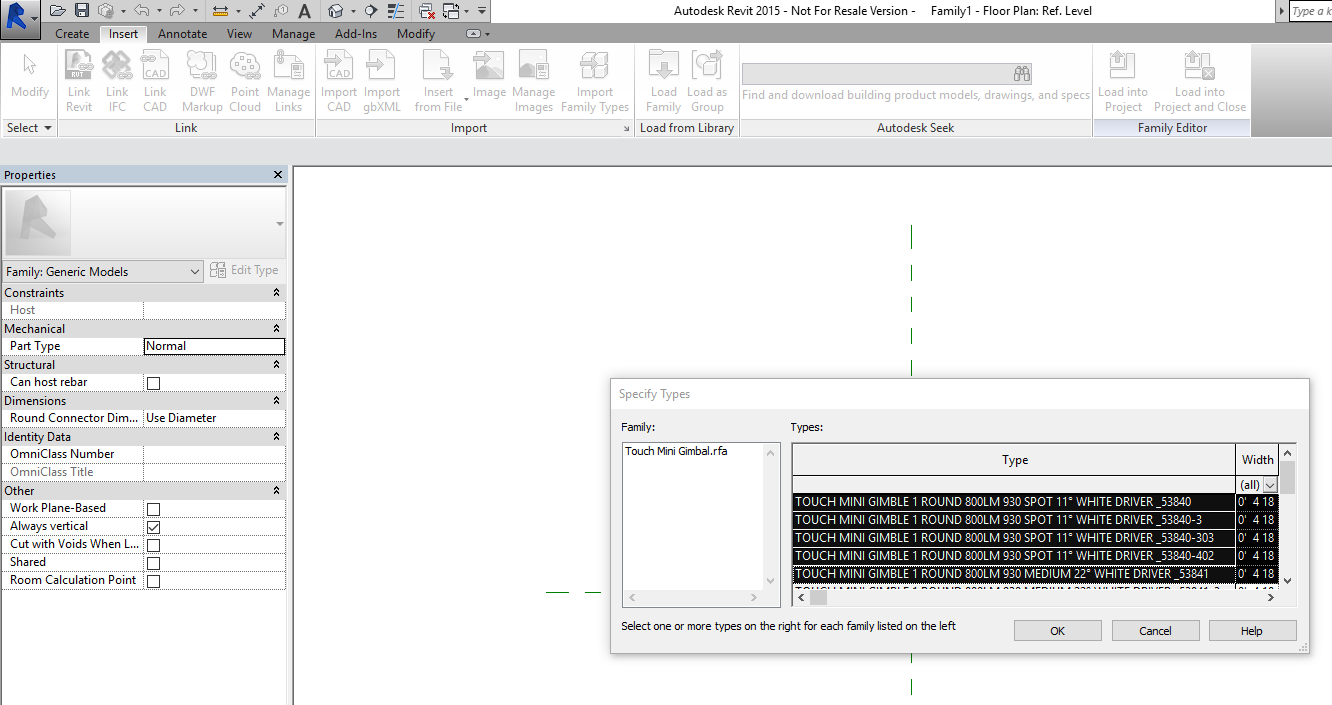Viewport: 1332px width, 705px height.
Task: Click the Part Type value field
Action: pyautogui.click(x=214, y=346)
